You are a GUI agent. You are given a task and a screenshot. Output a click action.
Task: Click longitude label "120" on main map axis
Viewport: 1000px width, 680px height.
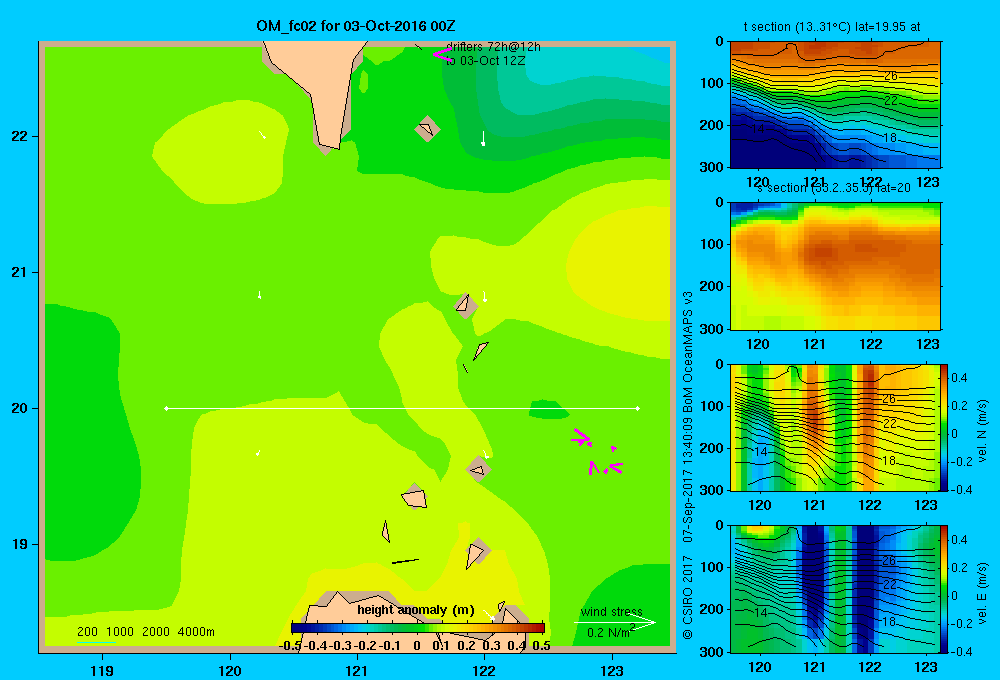230,670
